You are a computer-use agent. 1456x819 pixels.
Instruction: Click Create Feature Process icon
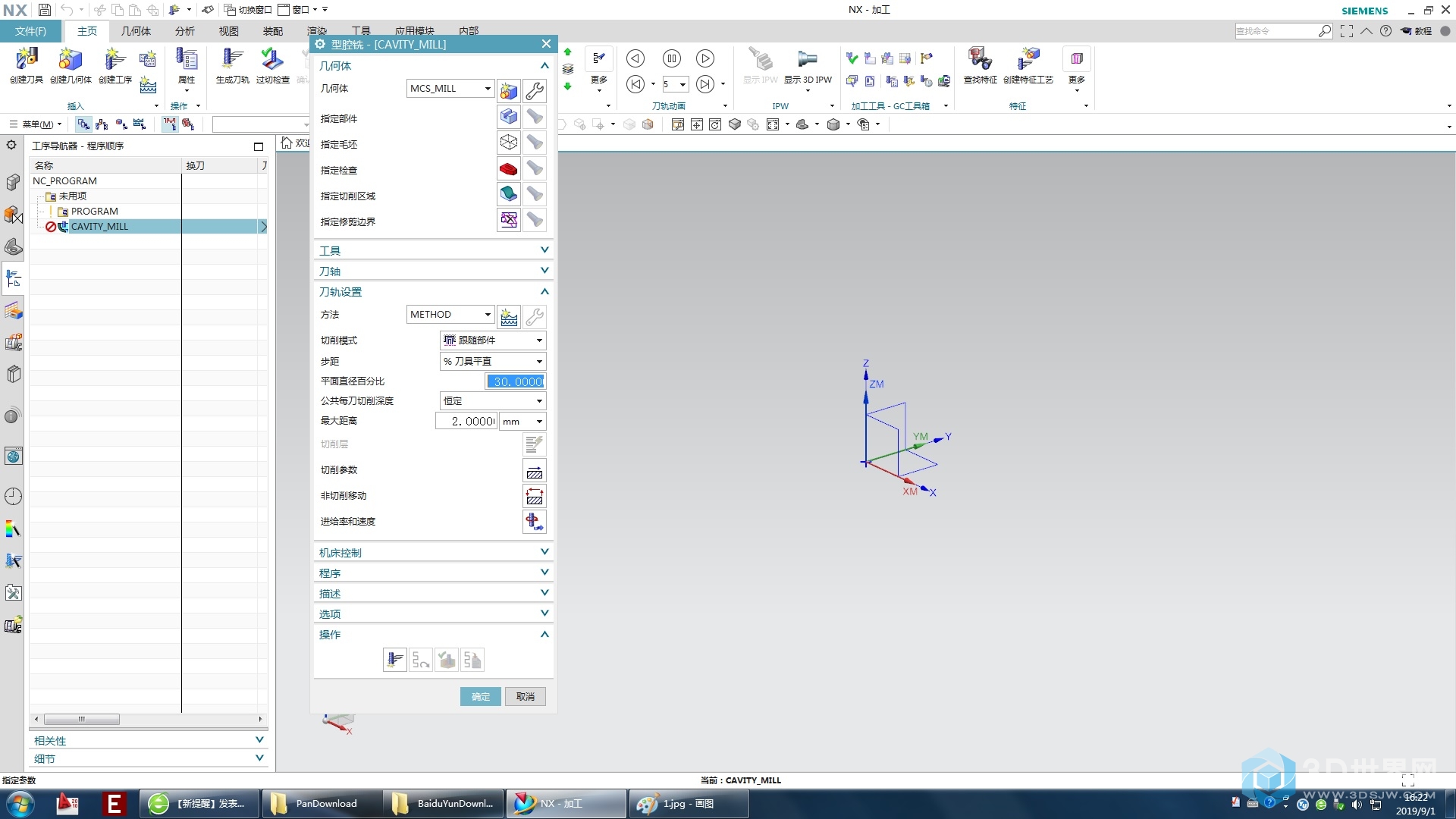point(1028,65)
